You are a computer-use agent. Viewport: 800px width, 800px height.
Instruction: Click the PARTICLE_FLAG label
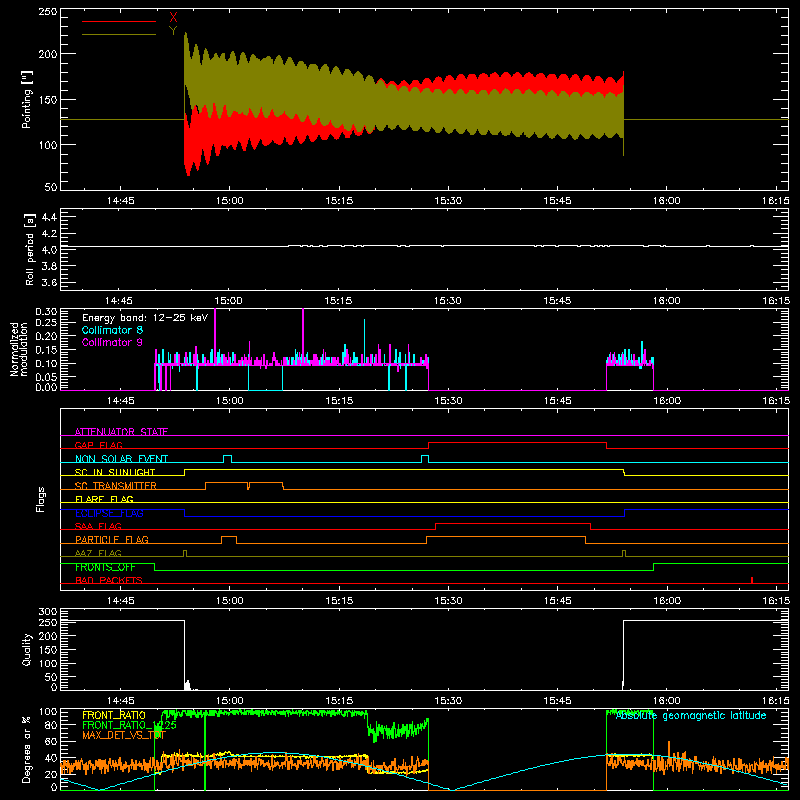(112, 539)
